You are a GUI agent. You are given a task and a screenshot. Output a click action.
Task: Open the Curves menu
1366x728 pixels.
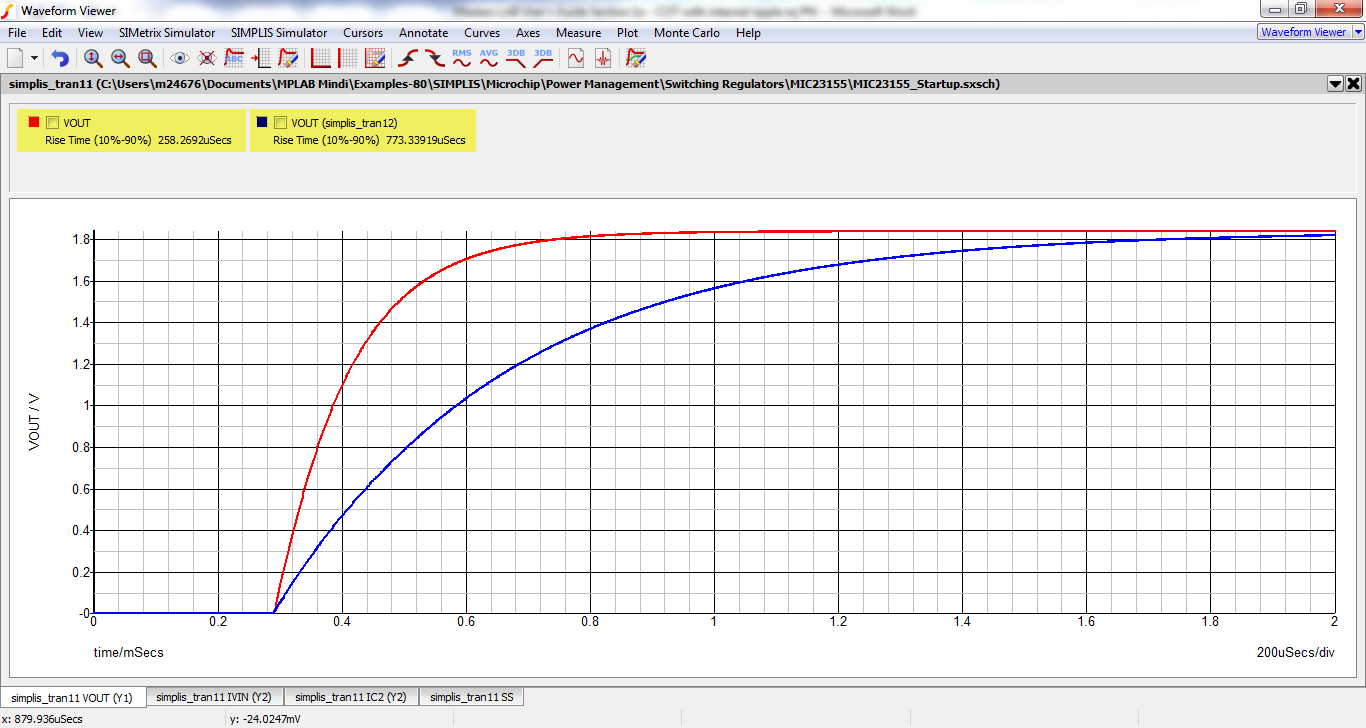click(482, 33)
